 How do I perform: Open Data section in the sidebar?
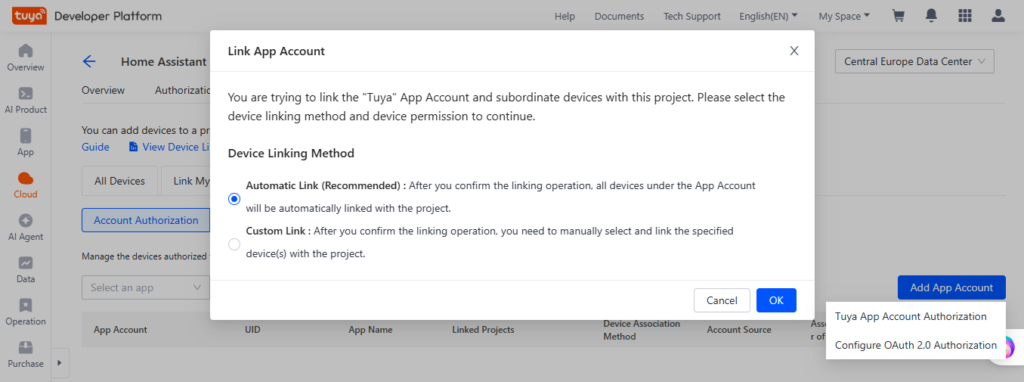click(x=25, y=270)
